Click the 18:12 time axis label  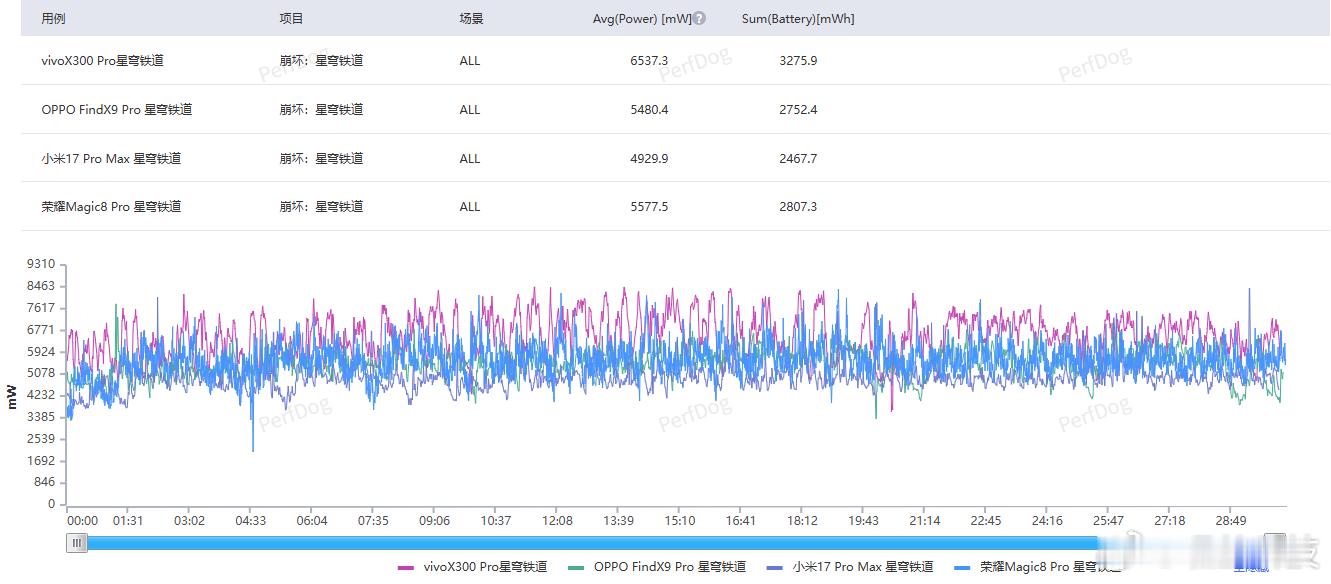[x=802, y=521]
